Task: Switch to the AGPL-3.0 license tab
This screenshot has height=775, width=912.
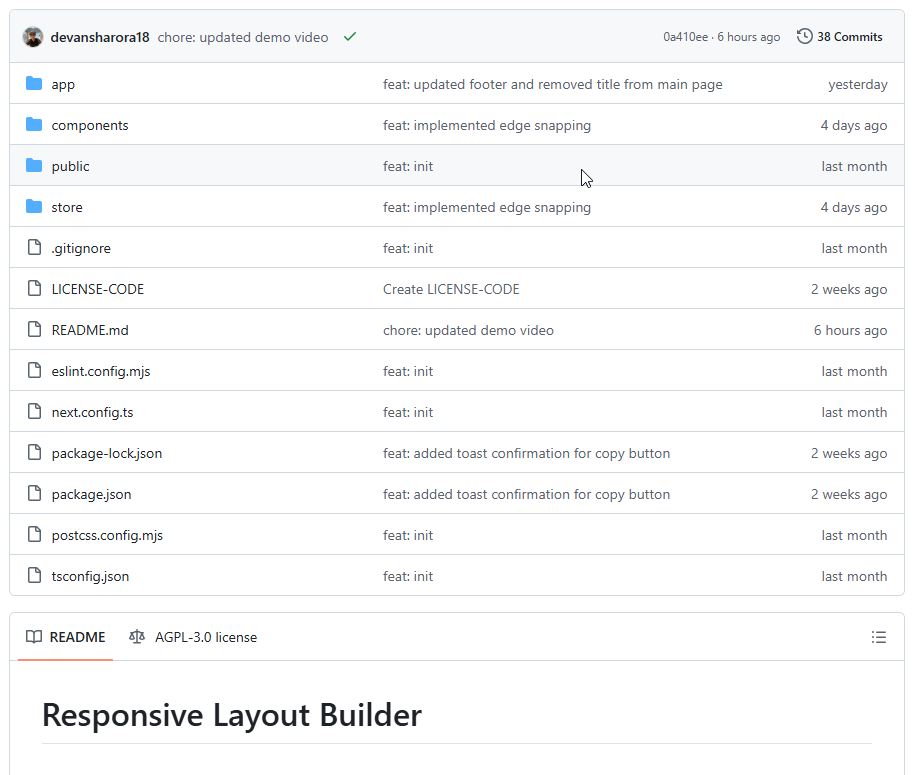Action: coord(193,637)
